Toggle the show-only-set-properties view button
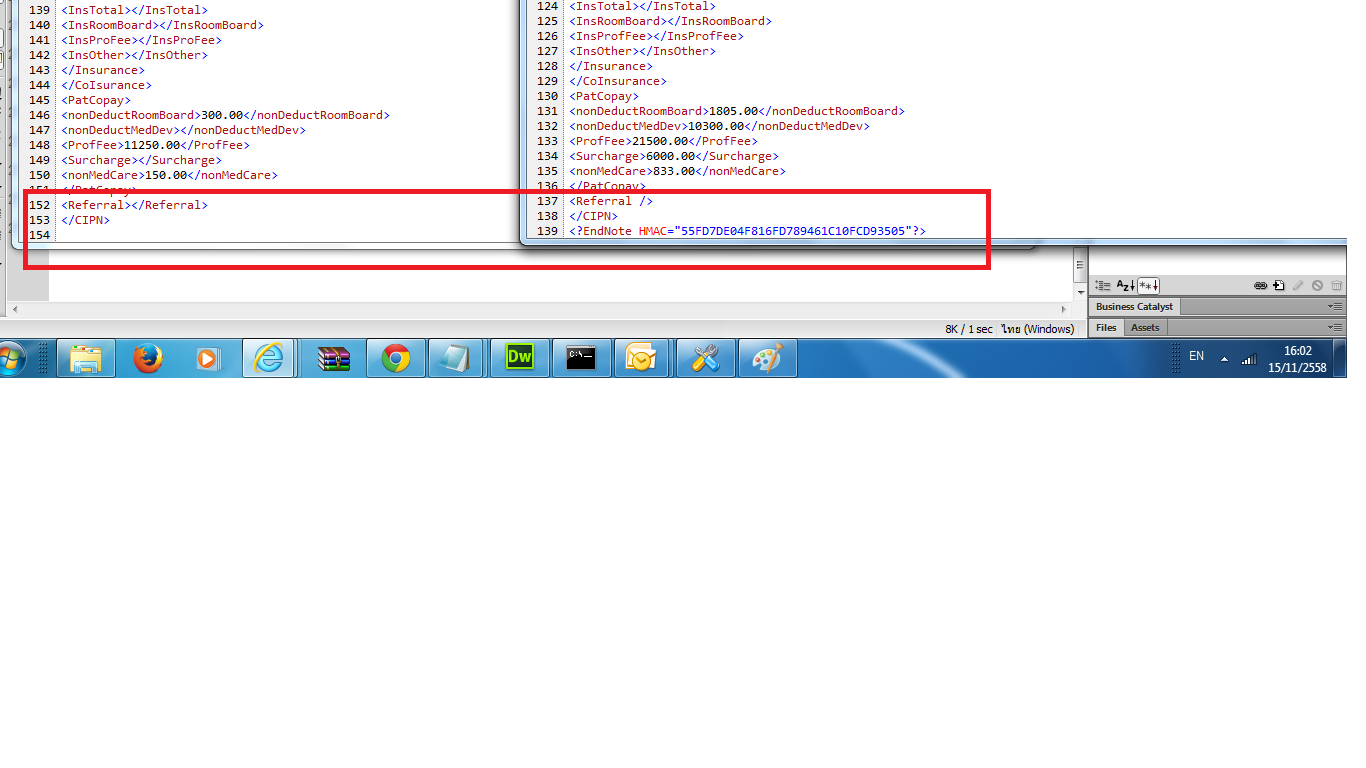The image size is (1366, 768). click(1149, 285)
